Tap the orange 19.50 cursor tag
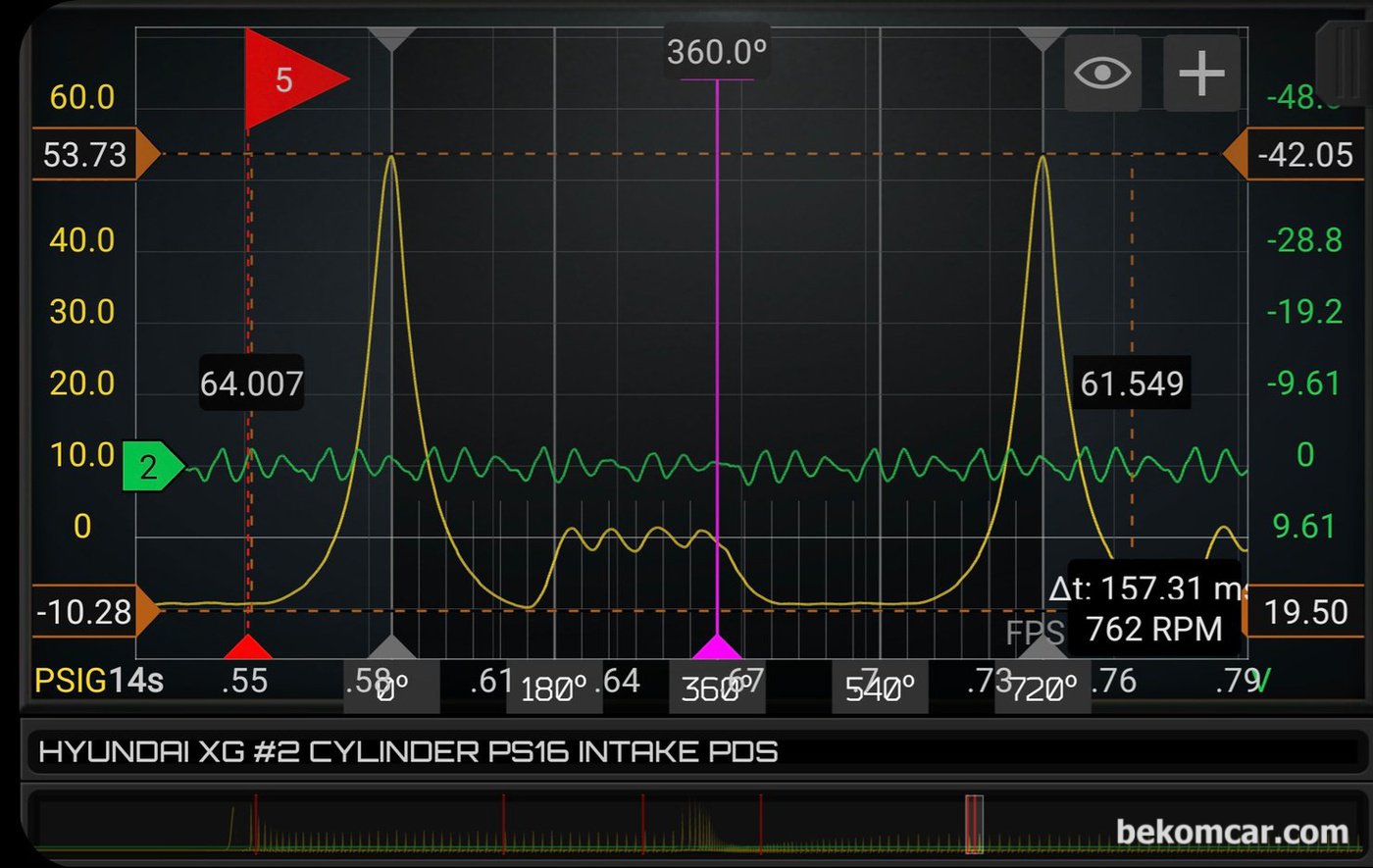The height and width of the screenshot is (868, 1373). pos(1304,612)
